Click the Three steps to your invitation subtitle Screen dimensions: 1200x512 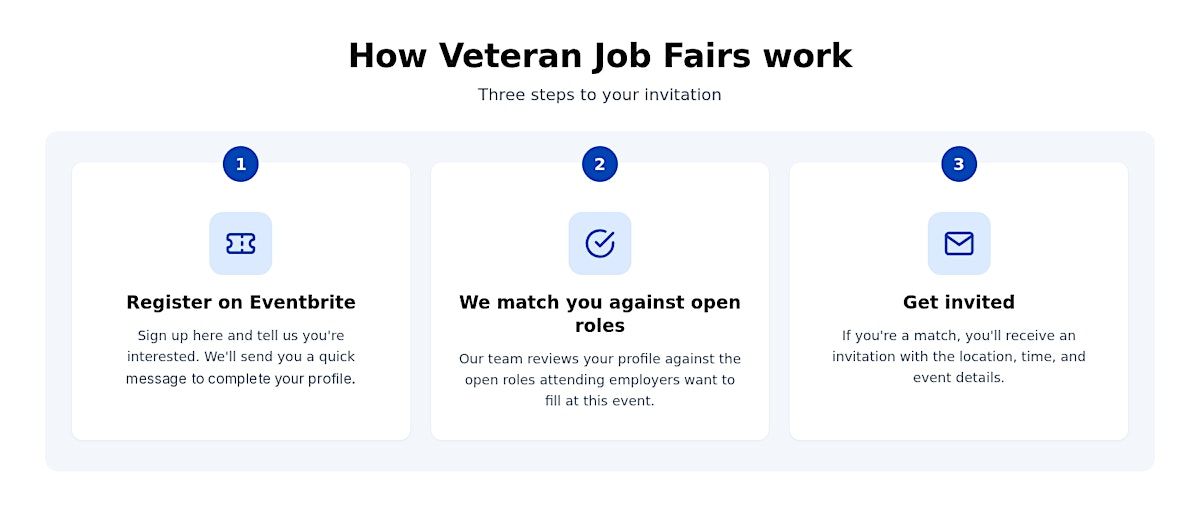point(600,95)
